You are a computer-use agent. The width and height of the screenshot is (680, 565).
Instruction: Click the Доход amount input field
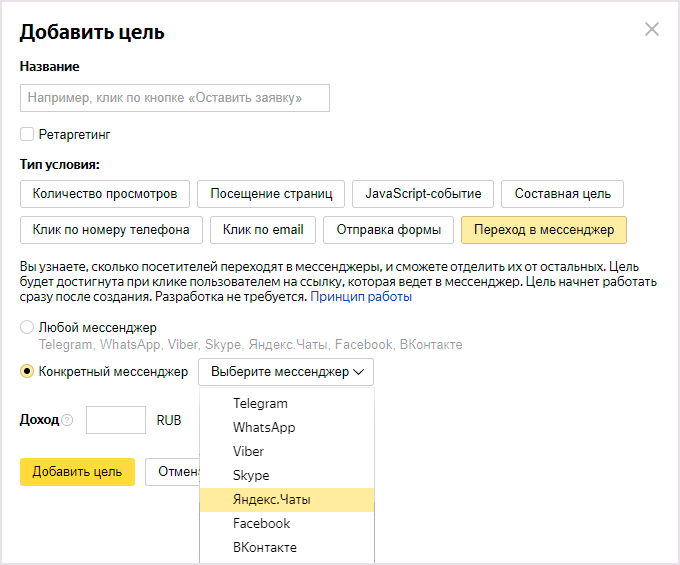pos(116,420)
